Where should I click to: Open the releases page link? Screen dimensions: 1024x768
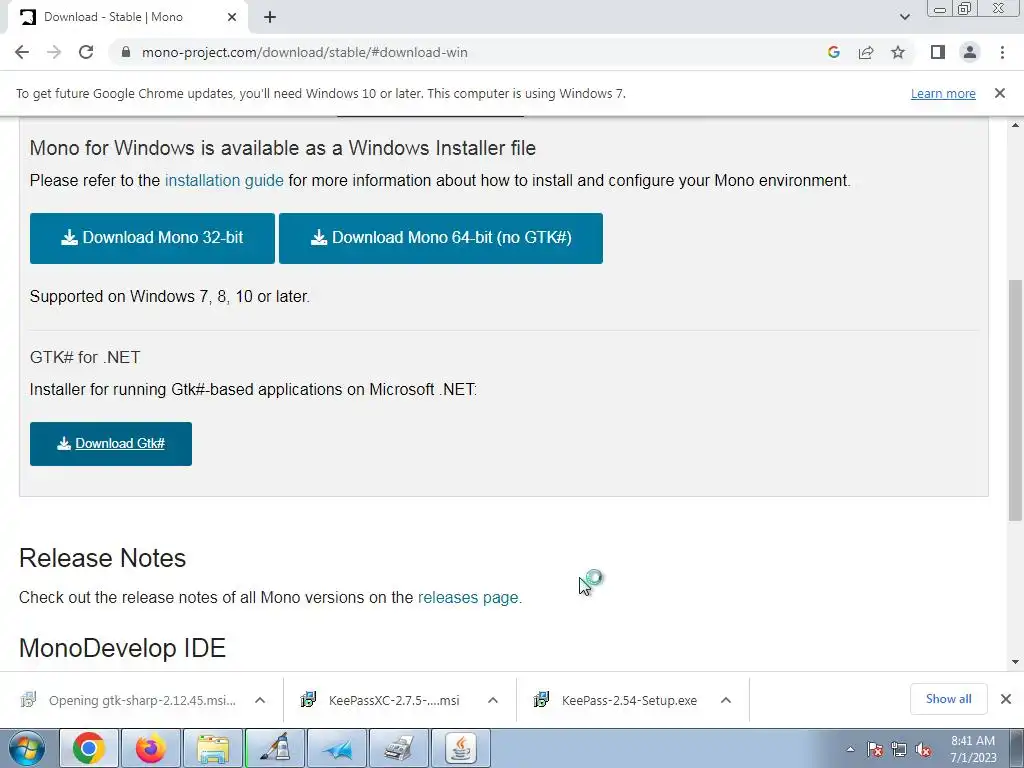pyautogui.click(x=468, y=598)
